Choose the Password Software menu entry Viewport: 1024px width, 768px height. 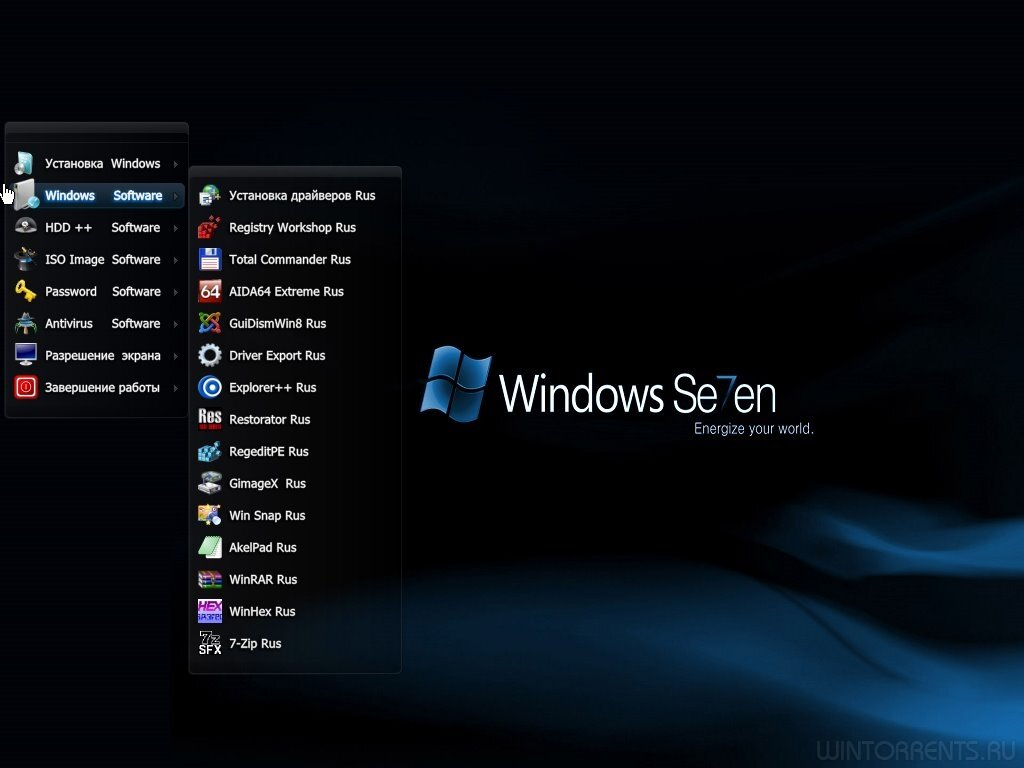(97, 291)
